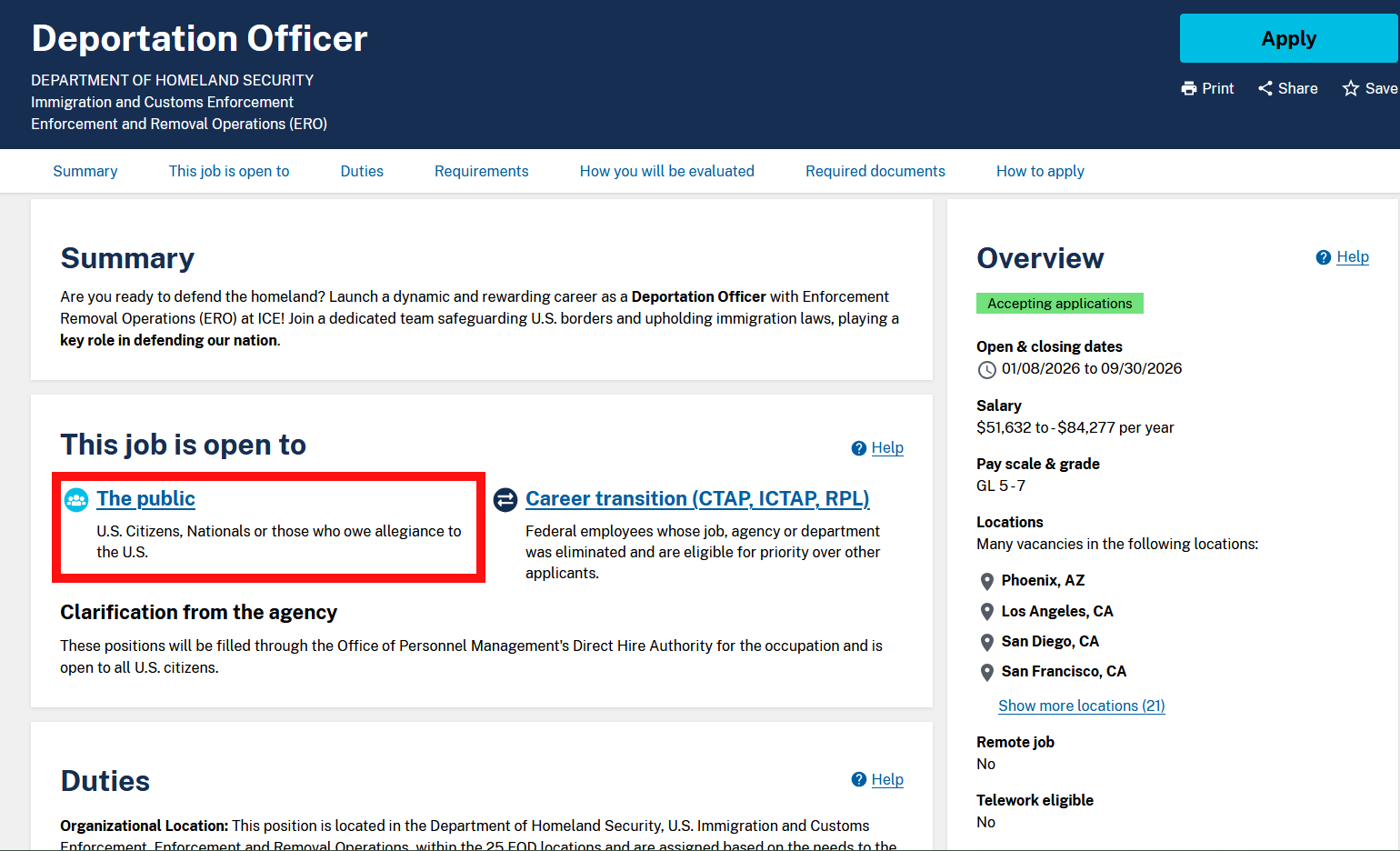Click the swap-arrows icon beside Career transition
This screenshot has height=851, width=1400.
[505, 499]
